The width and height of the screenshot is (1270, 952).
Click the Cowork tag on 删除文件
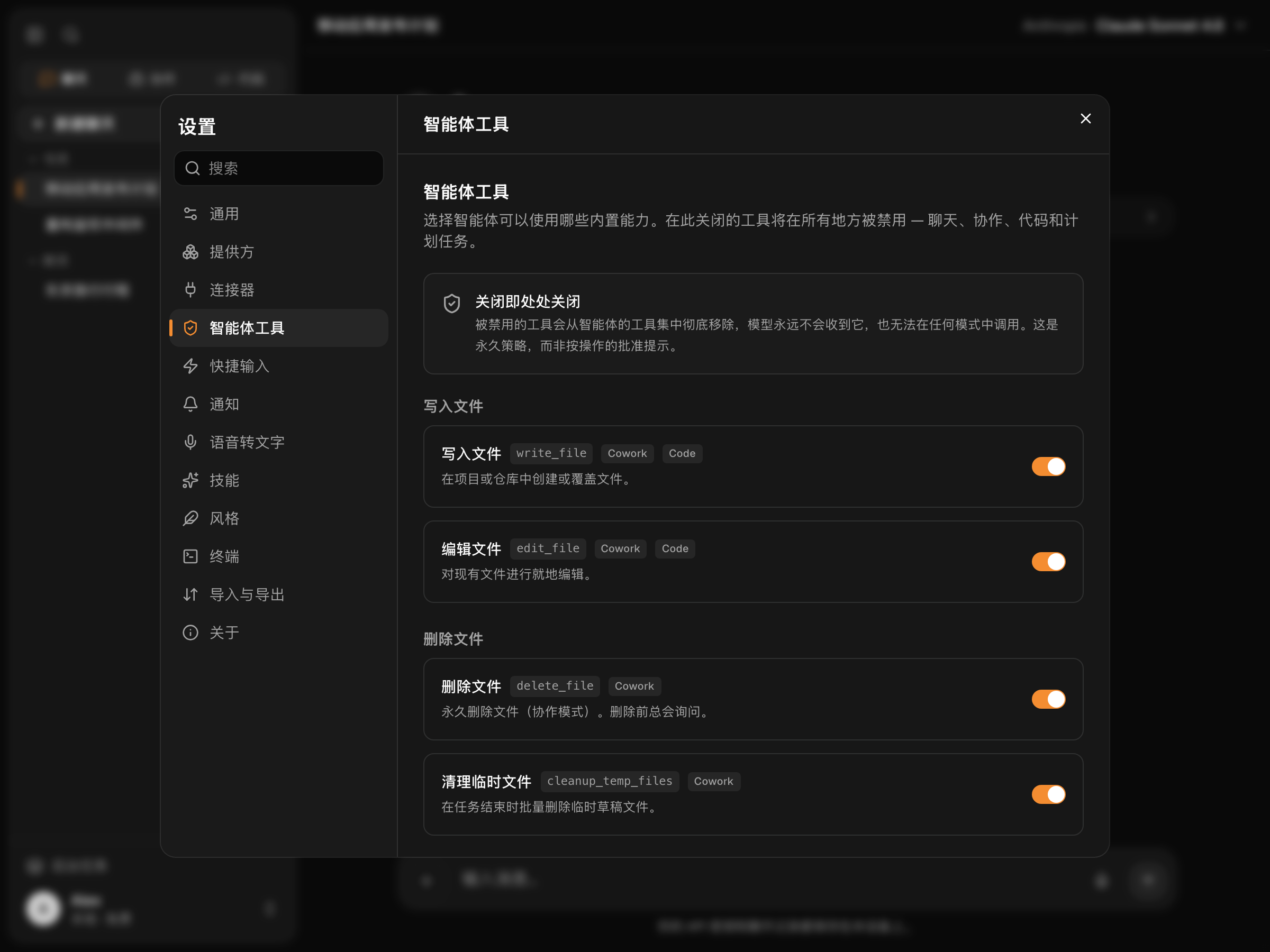click(x=634, y=686)
